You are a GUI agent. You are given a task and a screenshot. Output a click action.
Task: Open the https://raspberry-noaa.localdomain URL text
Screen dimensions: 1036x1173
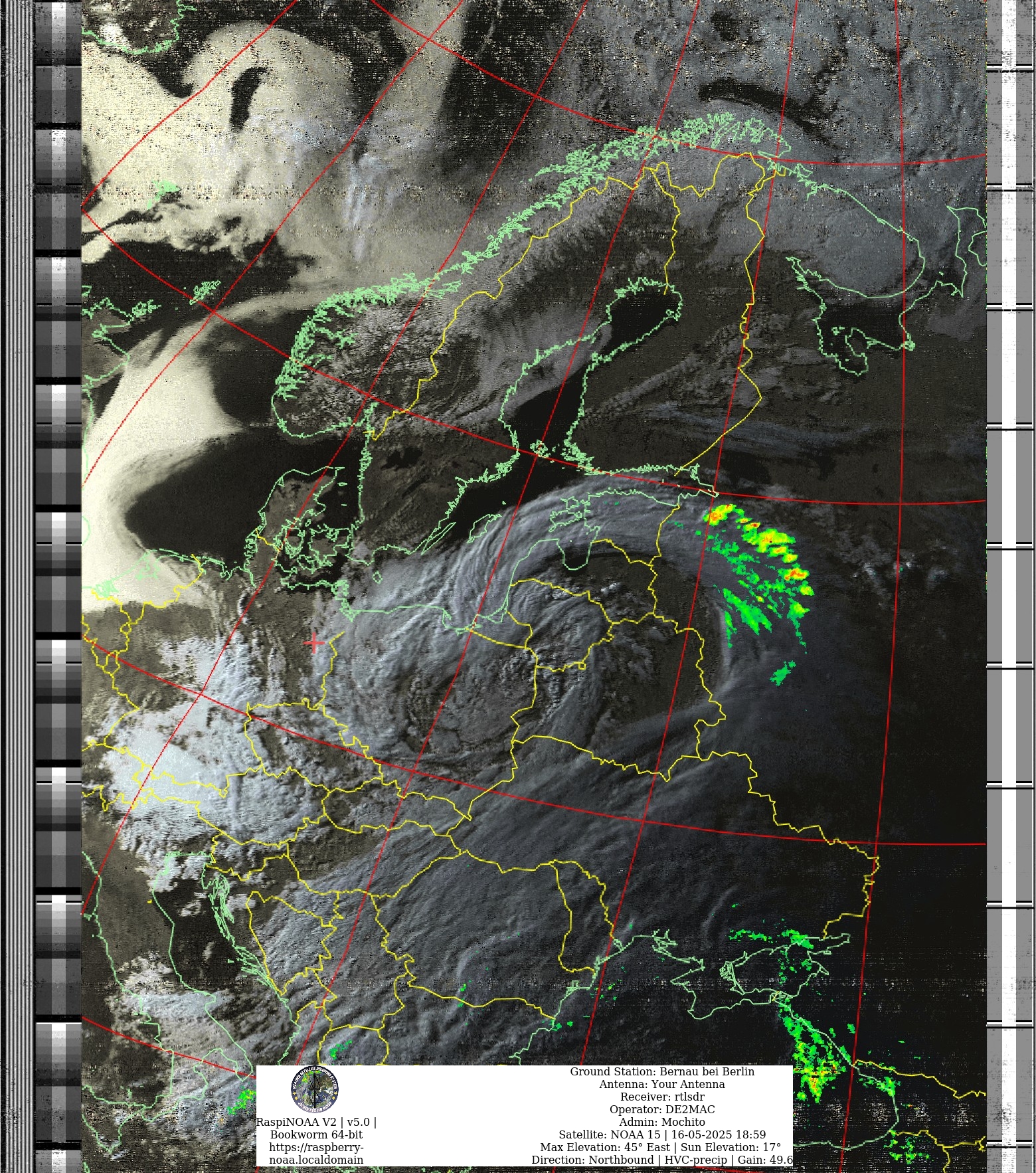pyautogui.click(x=316, y=1154)
